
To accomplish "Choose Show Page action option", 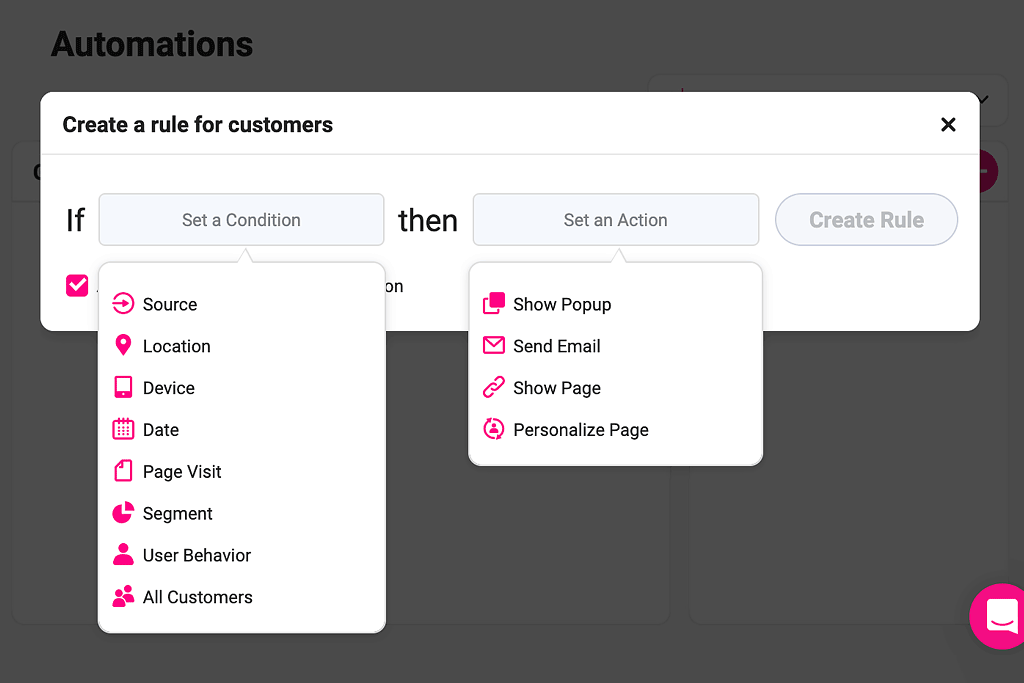I will pyautogui.click(x=557, y=388).
